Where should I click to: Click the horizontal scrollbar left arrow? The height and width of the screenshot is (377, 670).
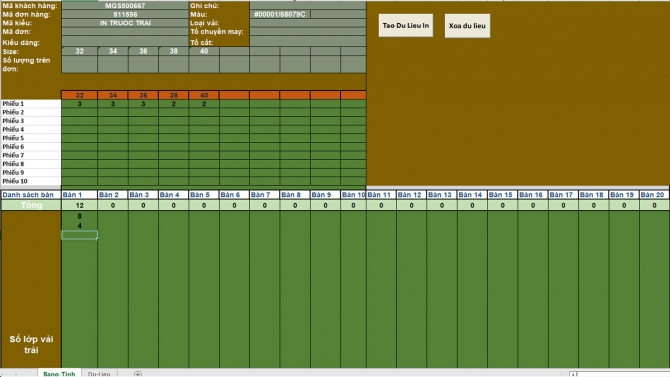[x=573, y=374]
